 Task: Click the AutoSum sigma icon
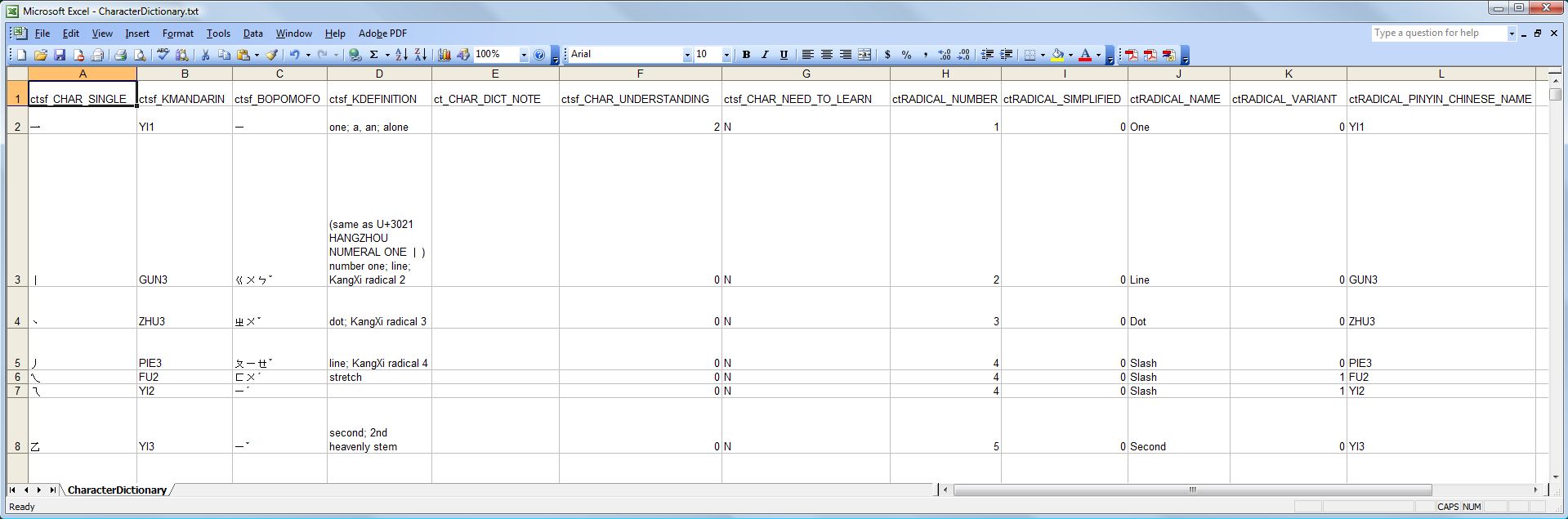[x=373, y=55]
